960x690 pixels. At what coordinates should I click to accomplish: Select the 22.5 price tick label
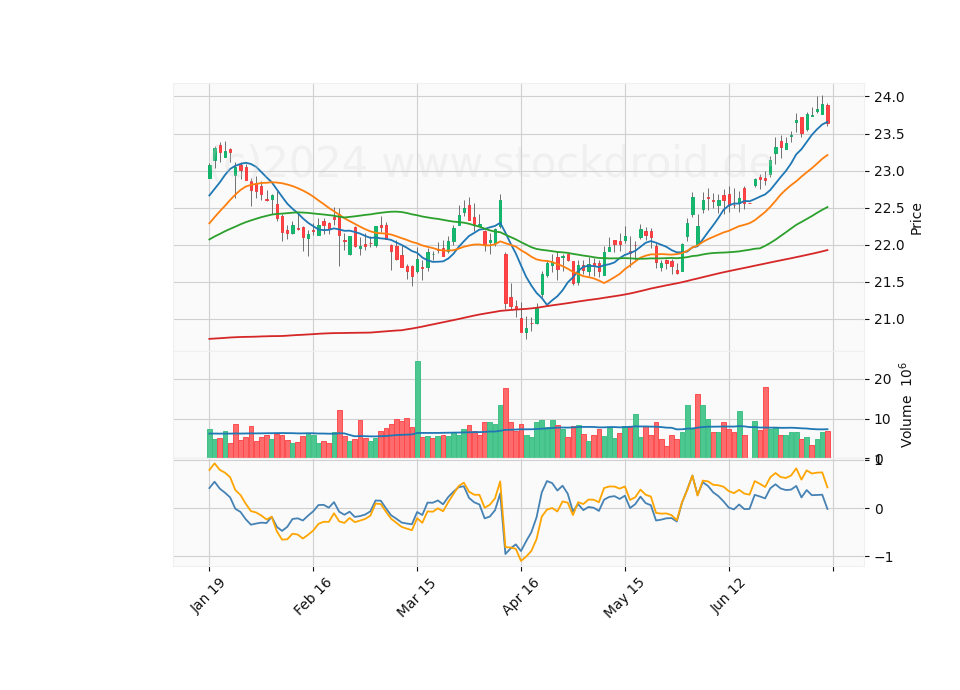tap(889, 209)
